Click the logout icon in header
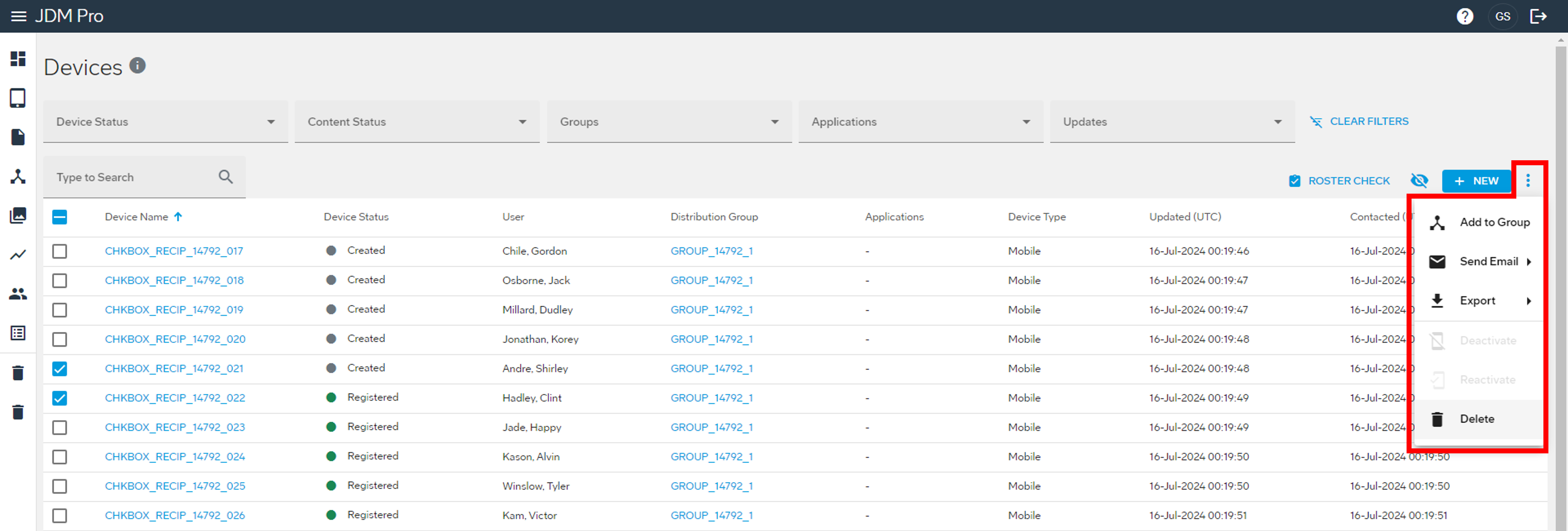Viewport: 1568px width, 531px height. tap(1538, 16)
